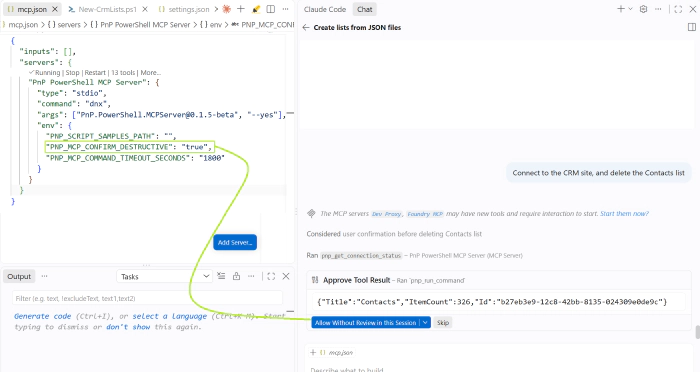Click the Skip button

coord(443,322)
